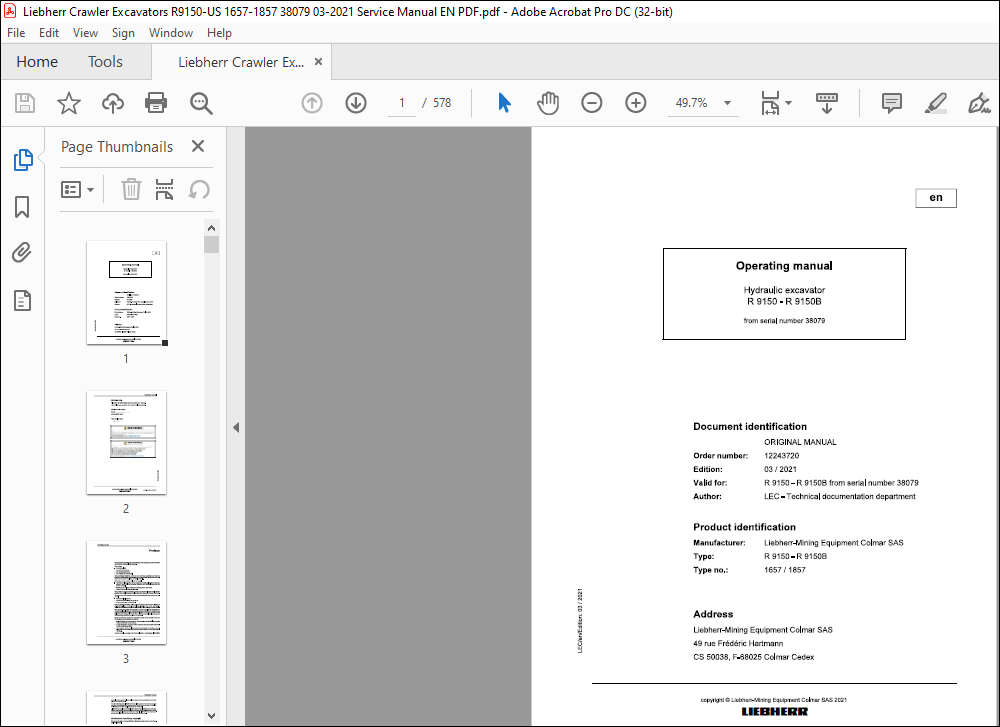Open the File menu
This screenshot has width=1000, height=727.
16,33
